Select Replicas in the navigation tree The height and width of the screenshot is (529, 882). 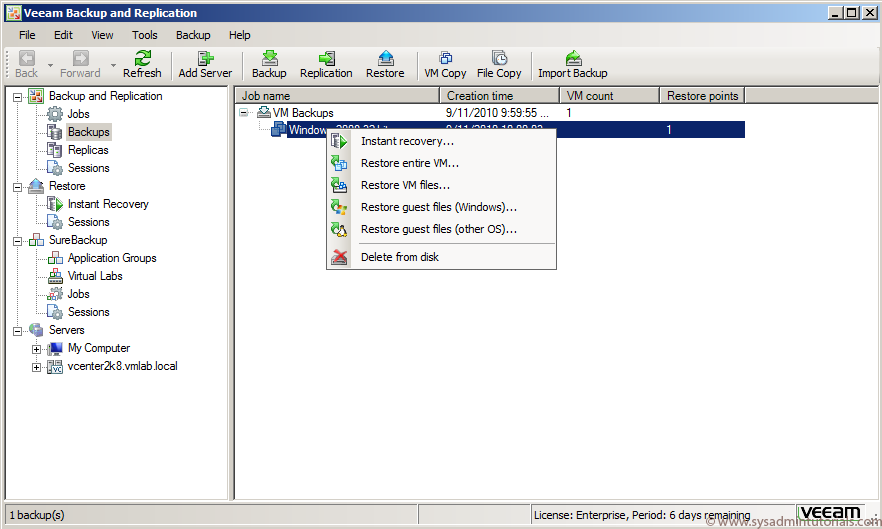coord(88,150)
